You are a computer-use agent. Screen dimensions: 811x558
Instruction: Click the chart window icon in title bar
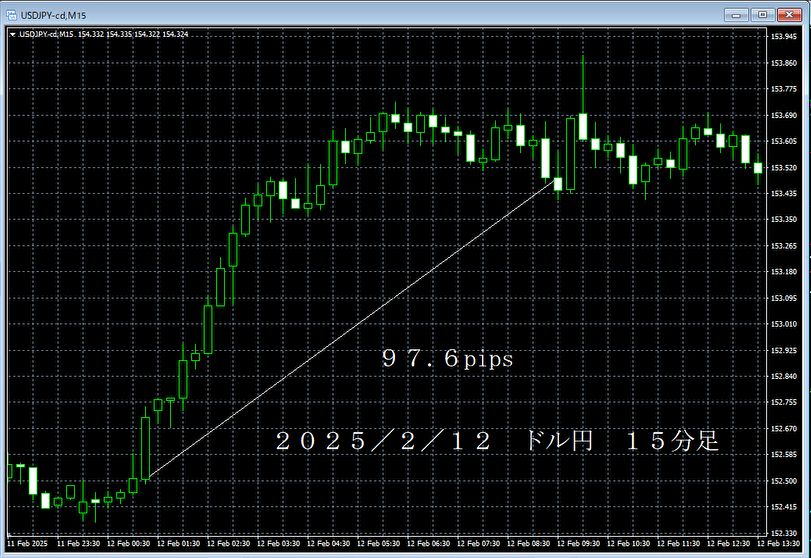tap(11, 15)
